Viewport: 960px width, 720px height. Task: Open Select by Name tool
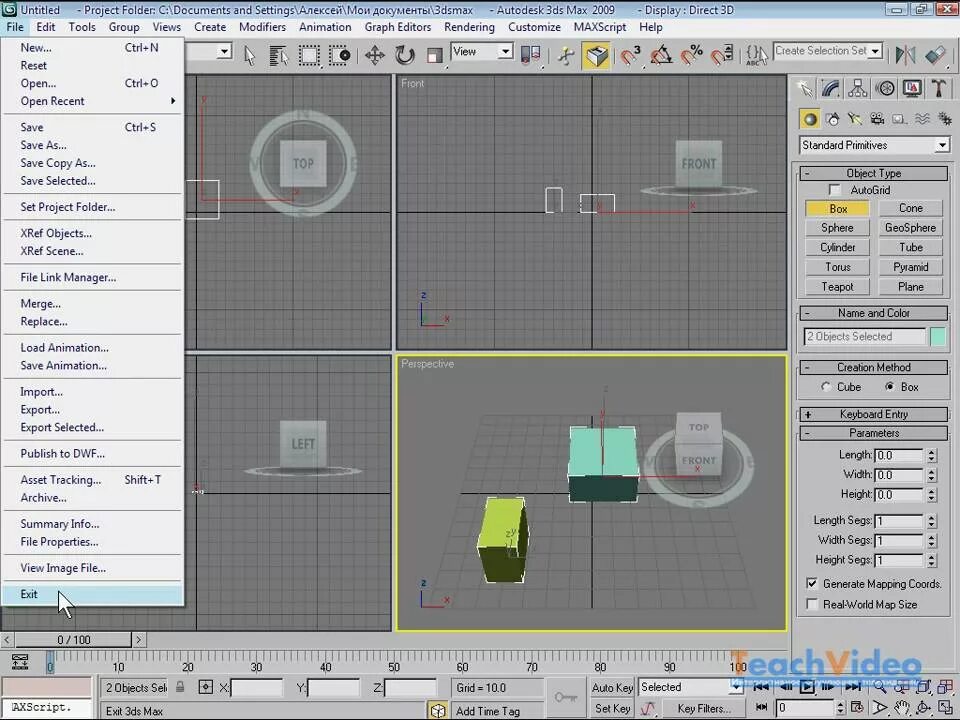click(279, 56)
